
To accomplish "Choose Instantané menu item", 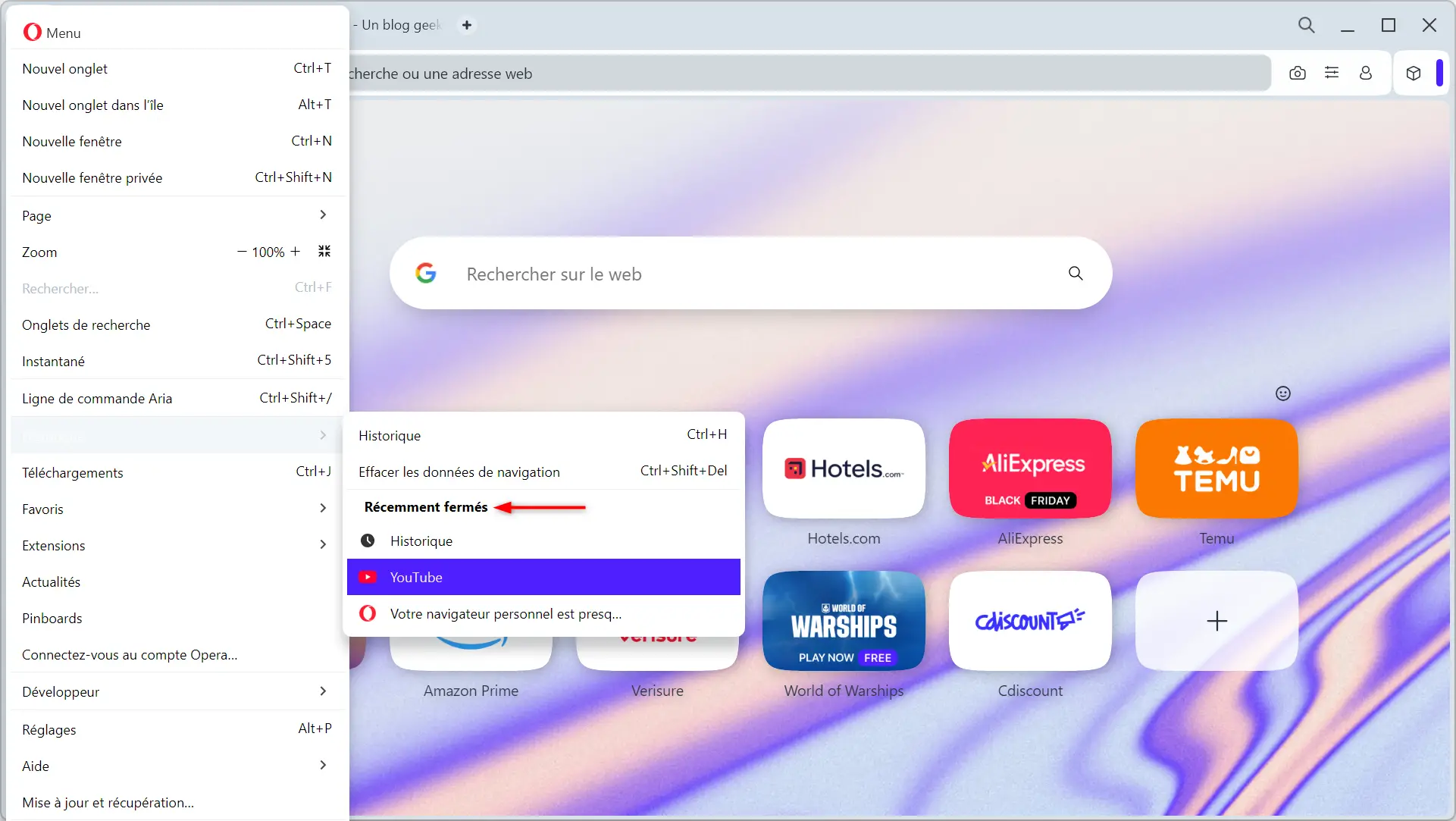I will [178, 361].
